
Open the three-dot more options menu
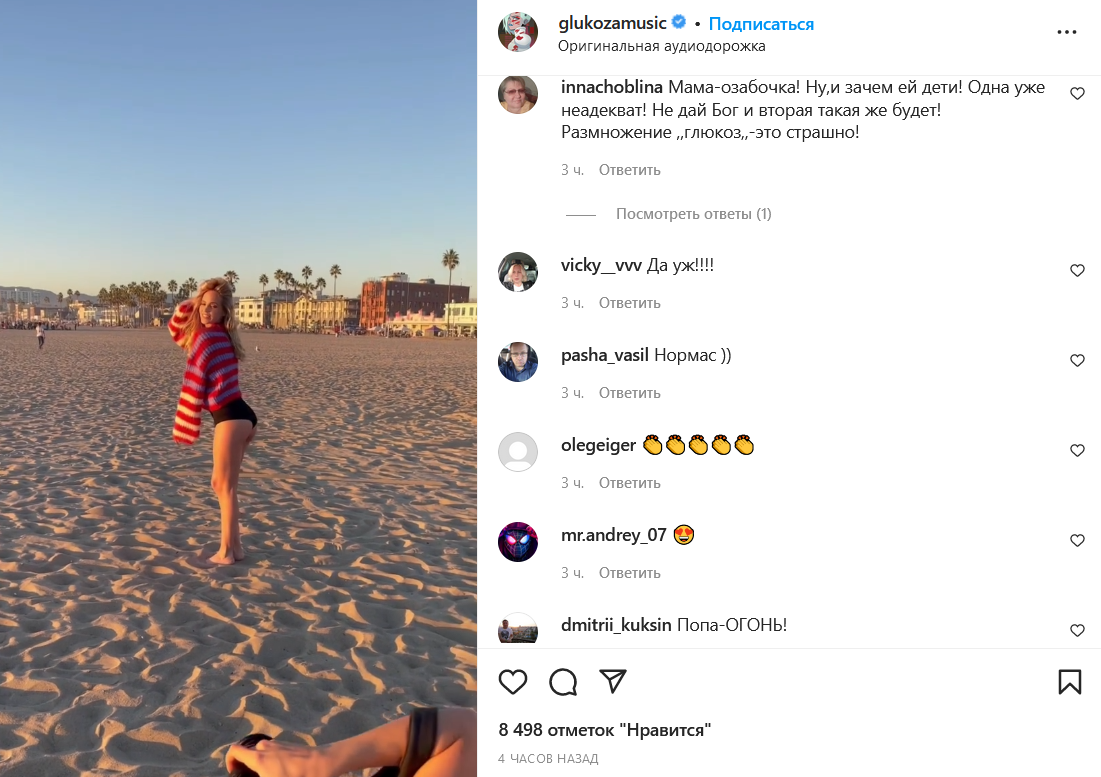(1067, 32)
